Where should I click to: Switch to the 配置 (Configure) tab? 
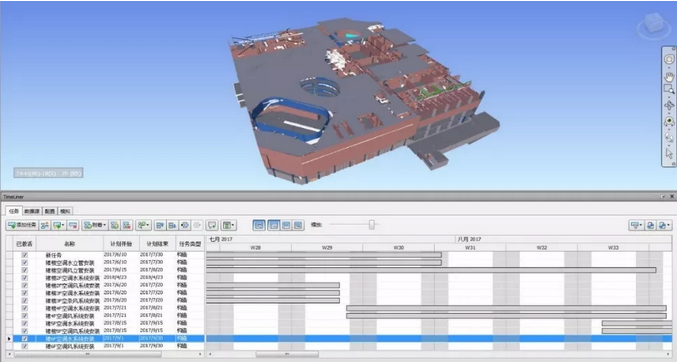click(x=50, y=211)
